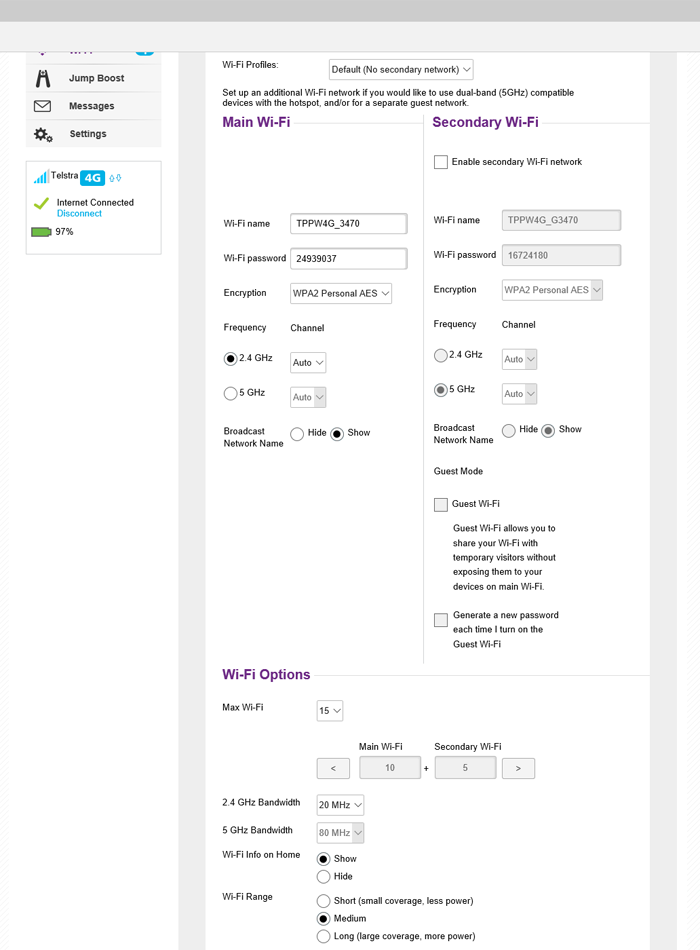Open Settings from the sidebar menu

[x=88, y=134]
